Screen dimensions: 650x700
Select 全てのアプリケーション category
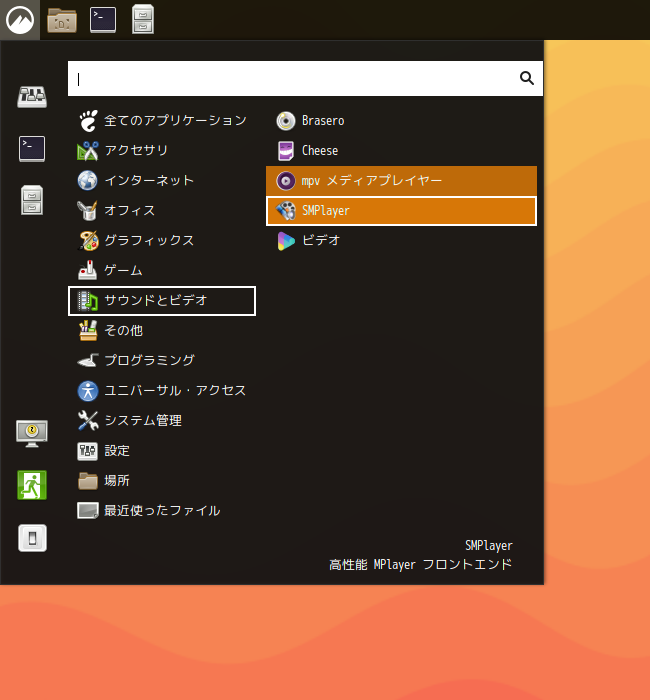tap(162, 121)
